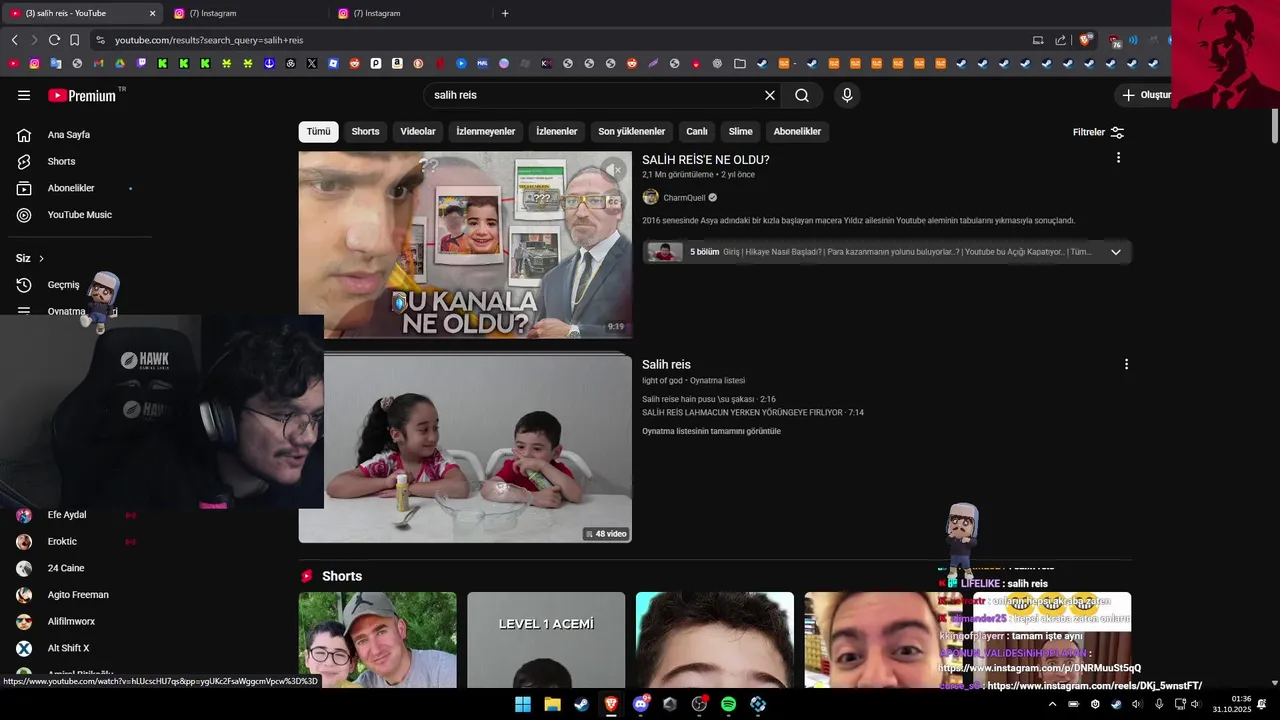Open the Amazon bookmark in bookmarks bar

(x=397, y=63)
